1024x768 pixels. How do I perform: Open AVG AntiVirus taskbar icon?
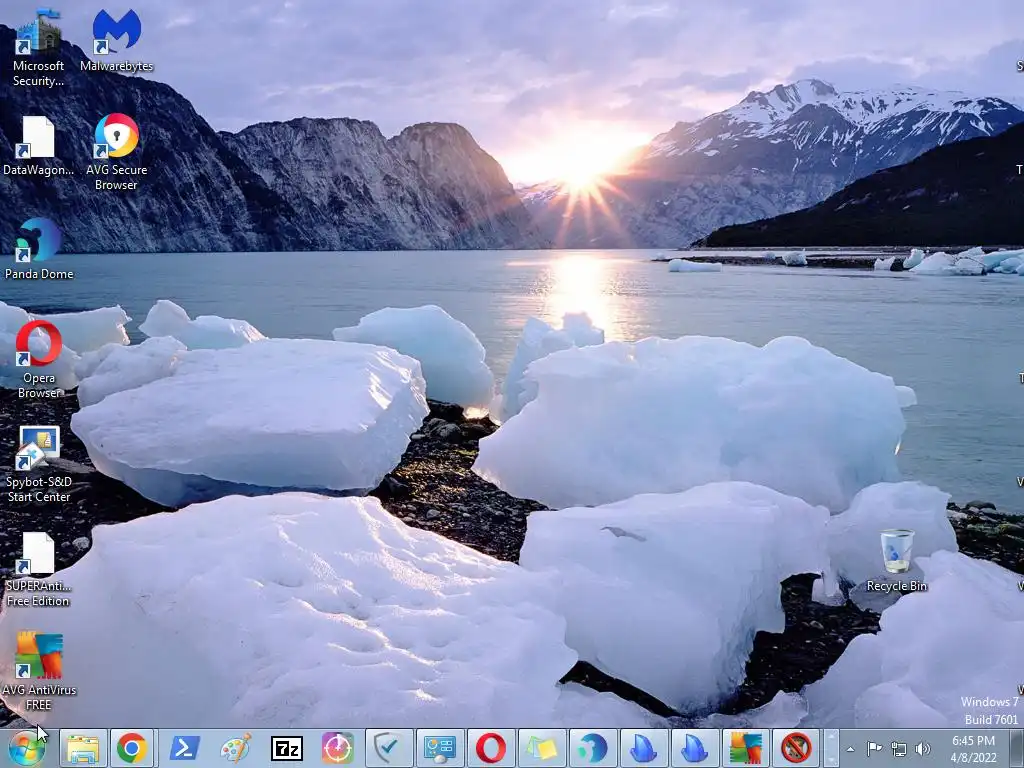click(x=745, y=748)
